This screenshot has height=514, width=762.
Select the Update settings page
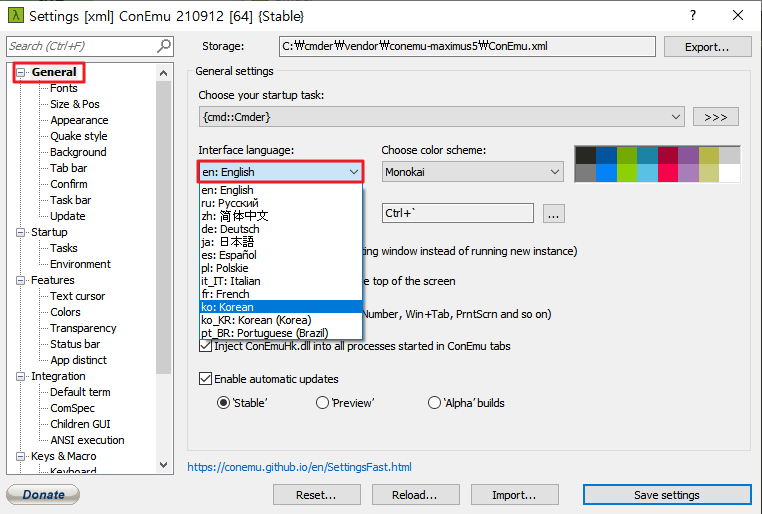coord(68,216)
